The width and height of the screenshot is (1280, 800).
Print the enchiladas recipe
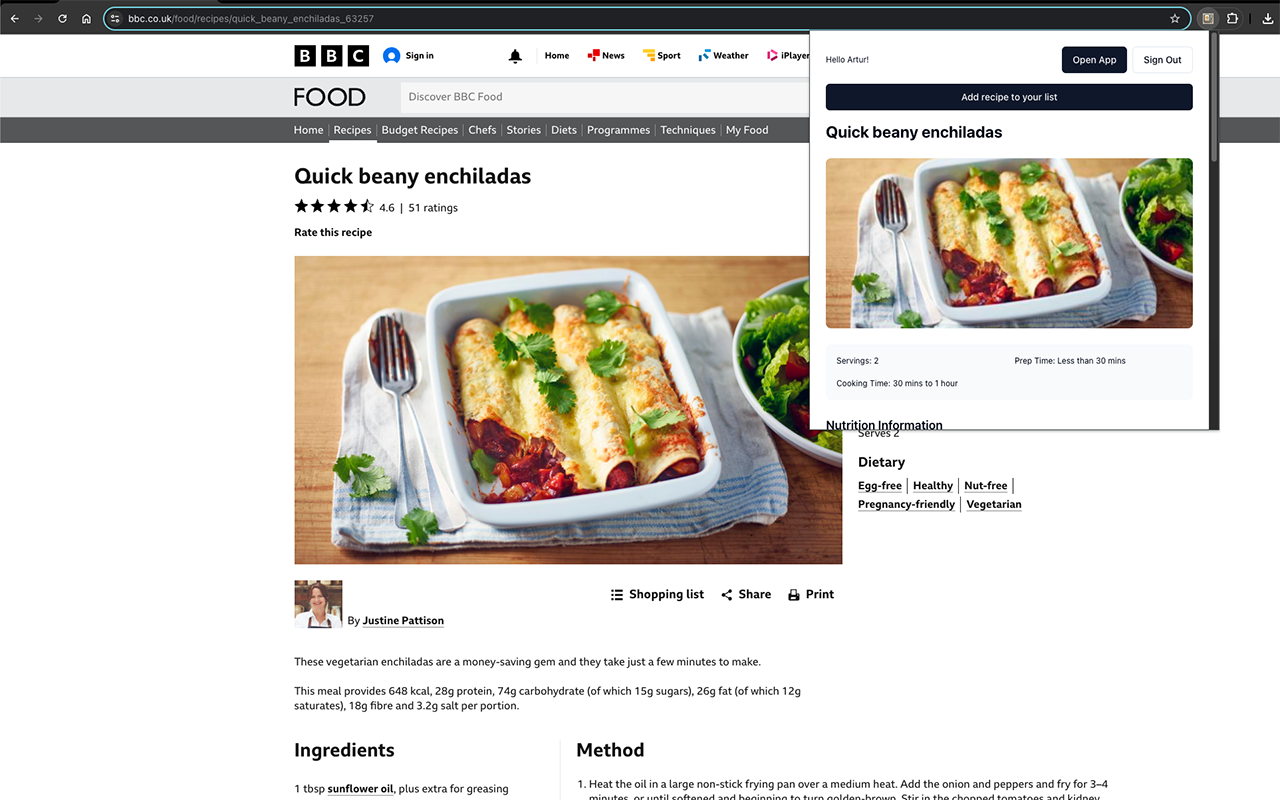pyautogui.click(x=810, y=594)
